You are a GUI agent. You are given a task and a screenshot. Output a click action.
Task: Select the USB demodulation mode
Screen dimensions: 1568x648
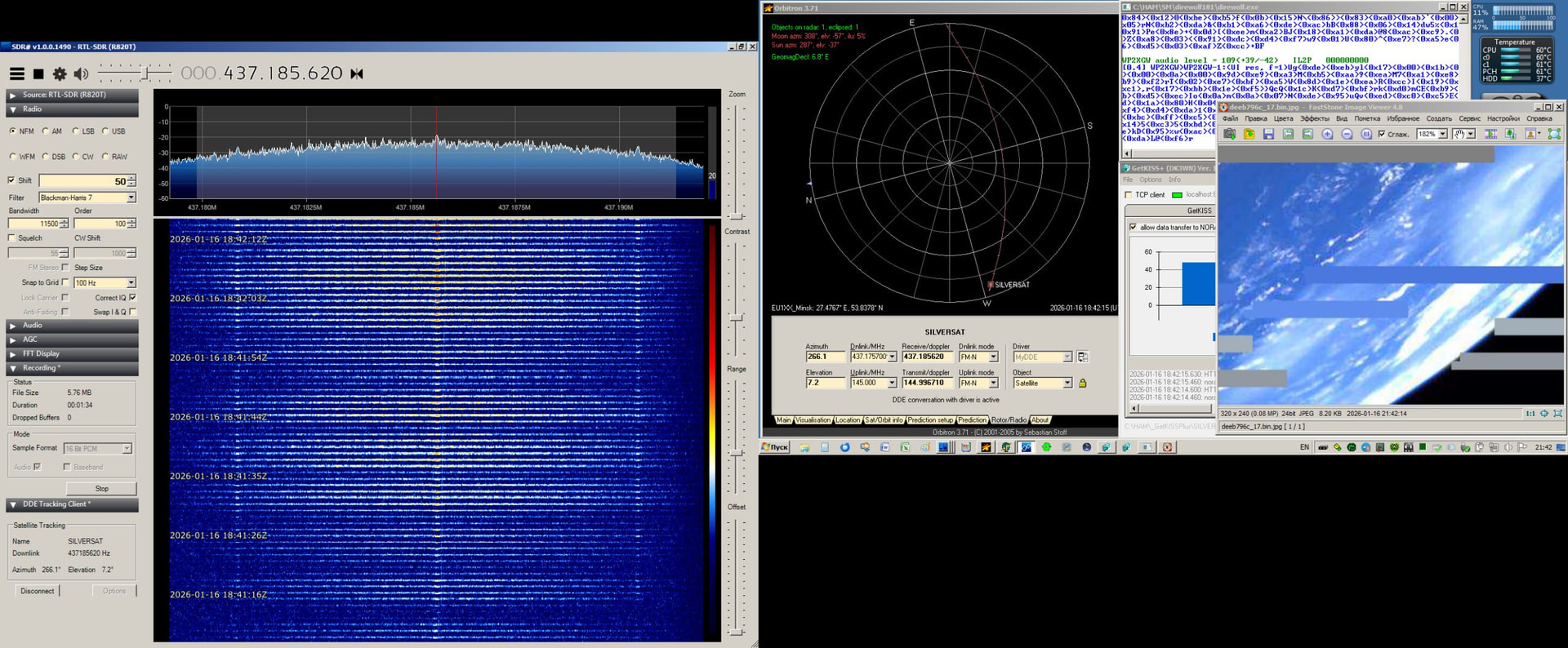coord(105,131)
